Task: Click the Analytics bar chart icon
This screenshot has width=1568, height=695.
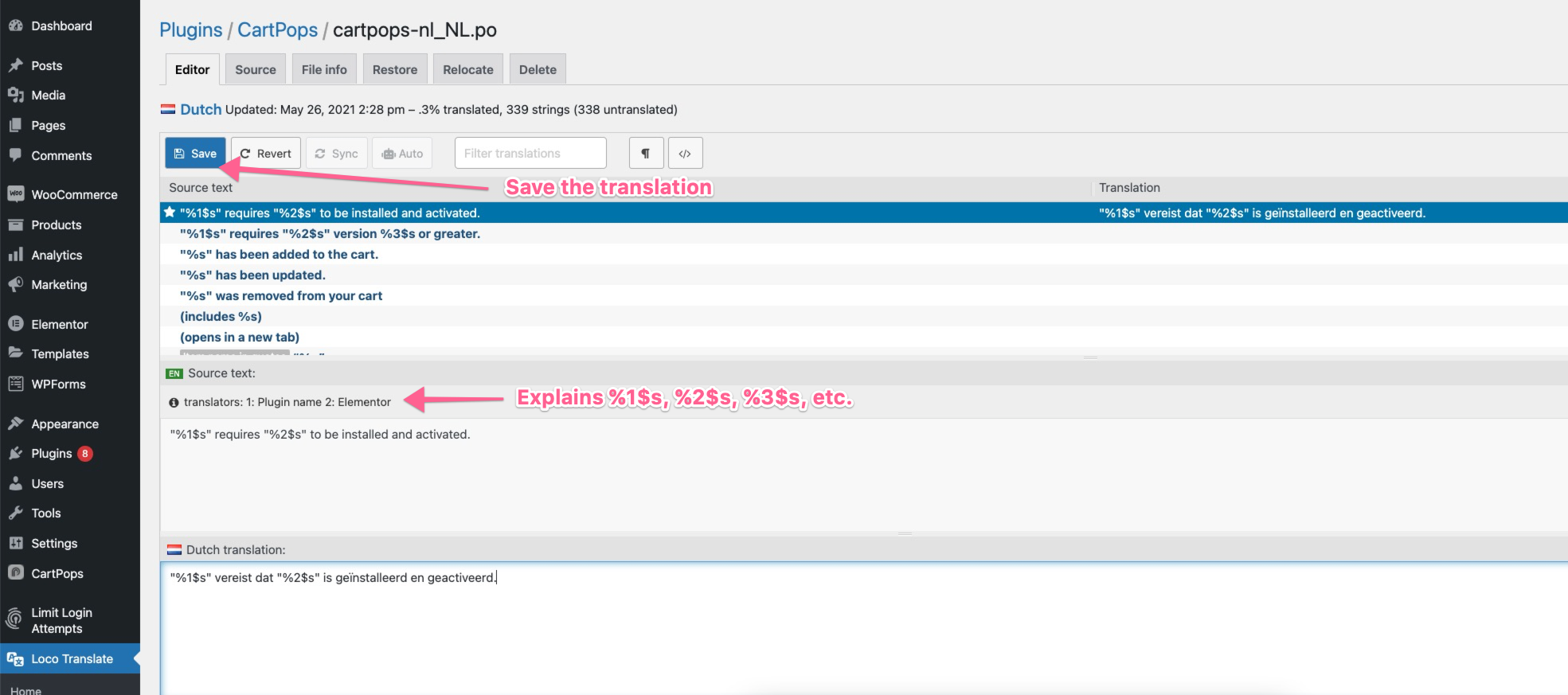Action: (15, 255)
